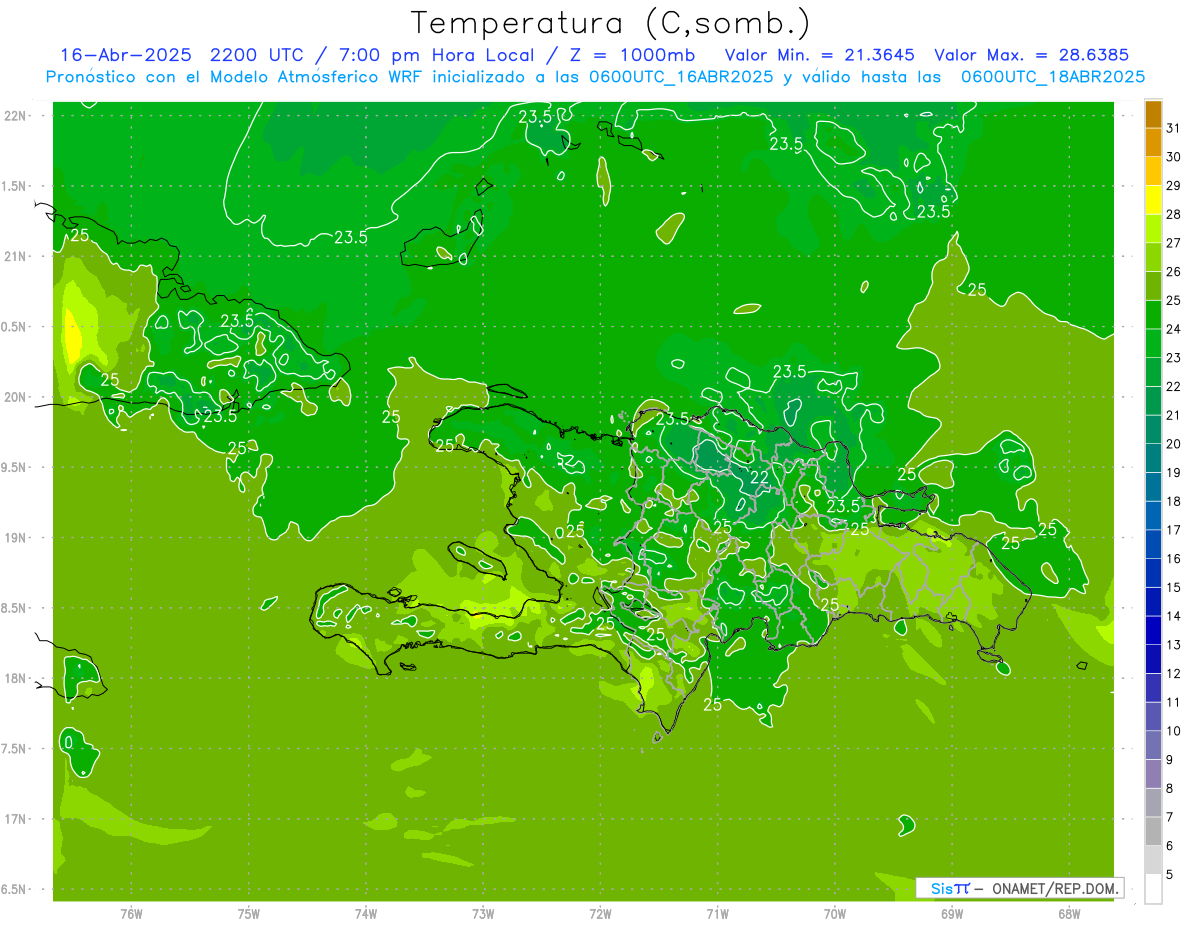The height and width of the screenshot is (927, 1200).
Task: Click green color bar segment between 24 and 25
Action: pos(1153,315)
